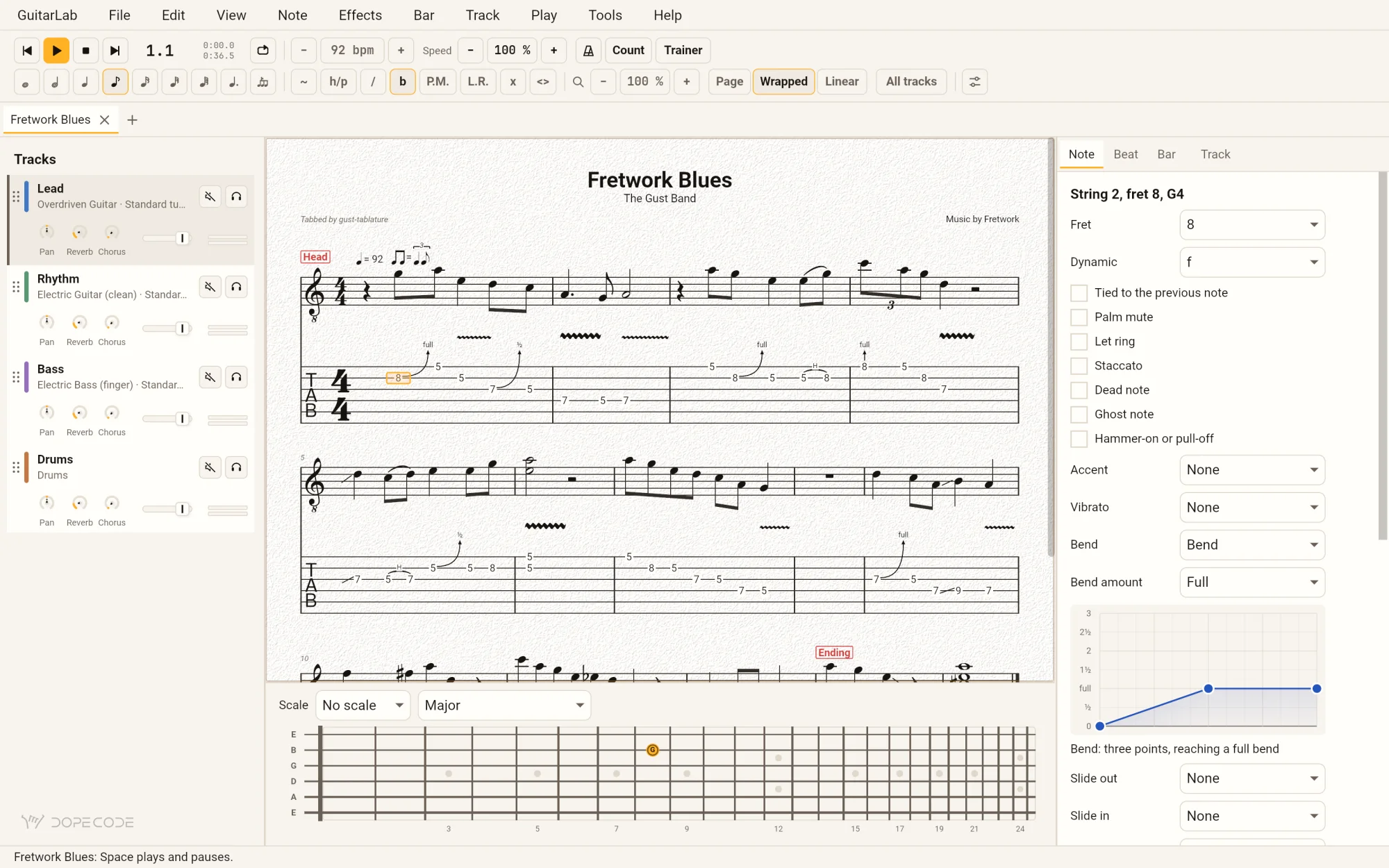Click the Count button

[628, 50]
